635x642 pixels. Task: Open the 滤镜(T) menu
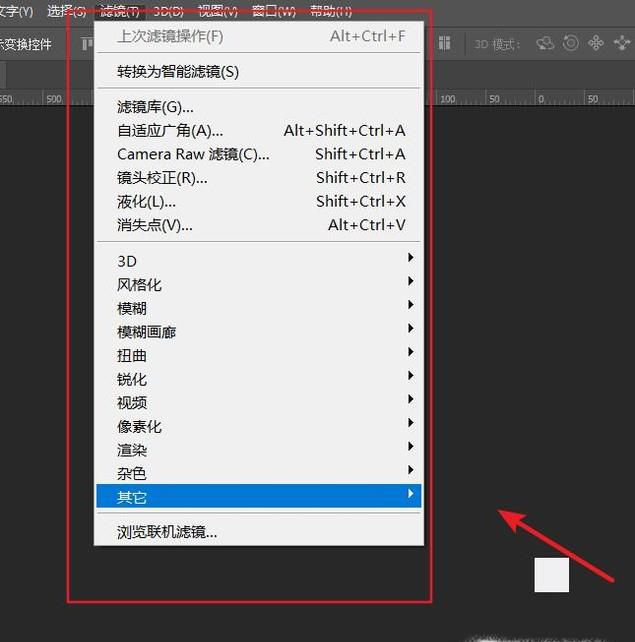pyautogui.click(x=120, y=11)
